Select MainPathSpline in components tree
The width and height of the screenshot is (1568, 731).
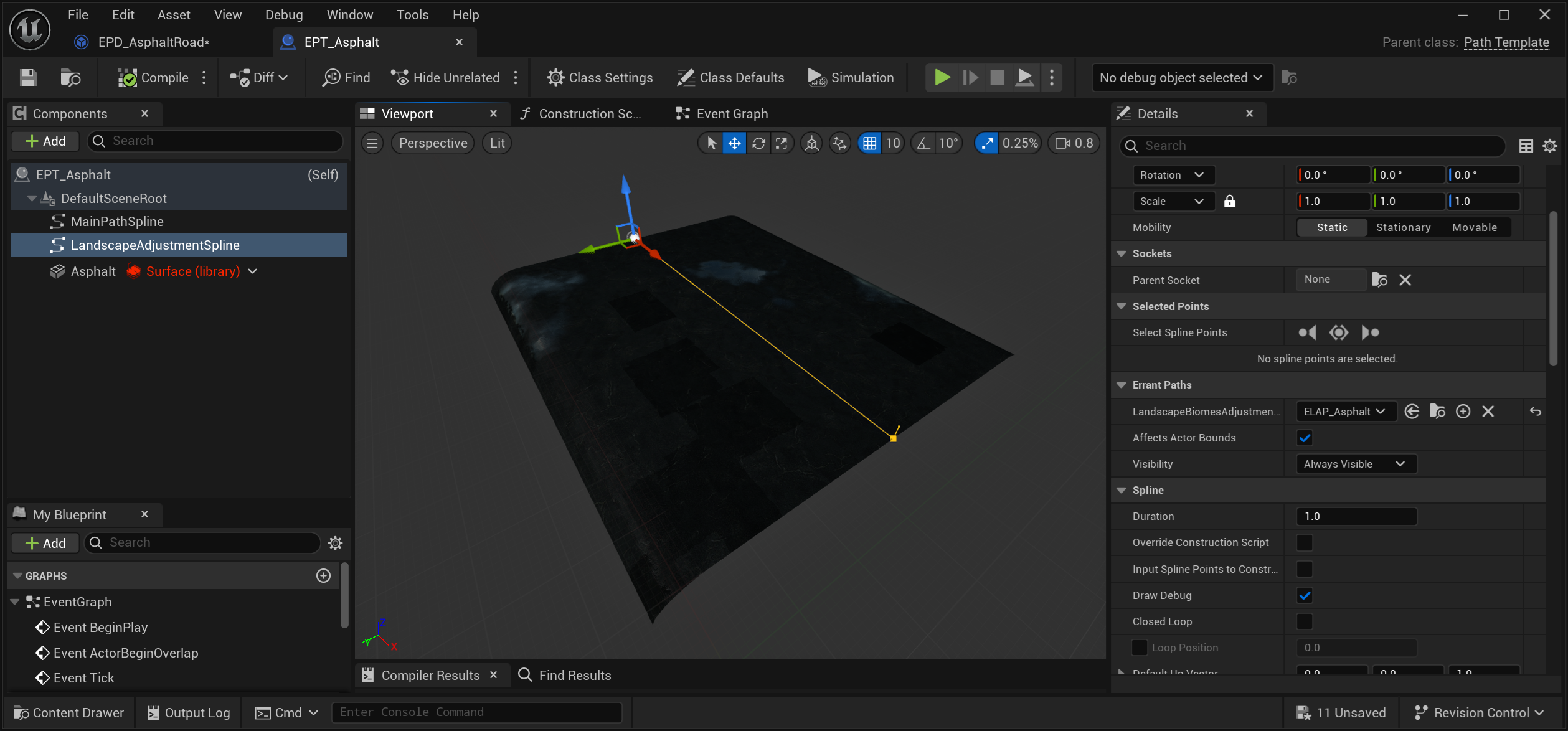pyautogui.click(x=117, y=222)
